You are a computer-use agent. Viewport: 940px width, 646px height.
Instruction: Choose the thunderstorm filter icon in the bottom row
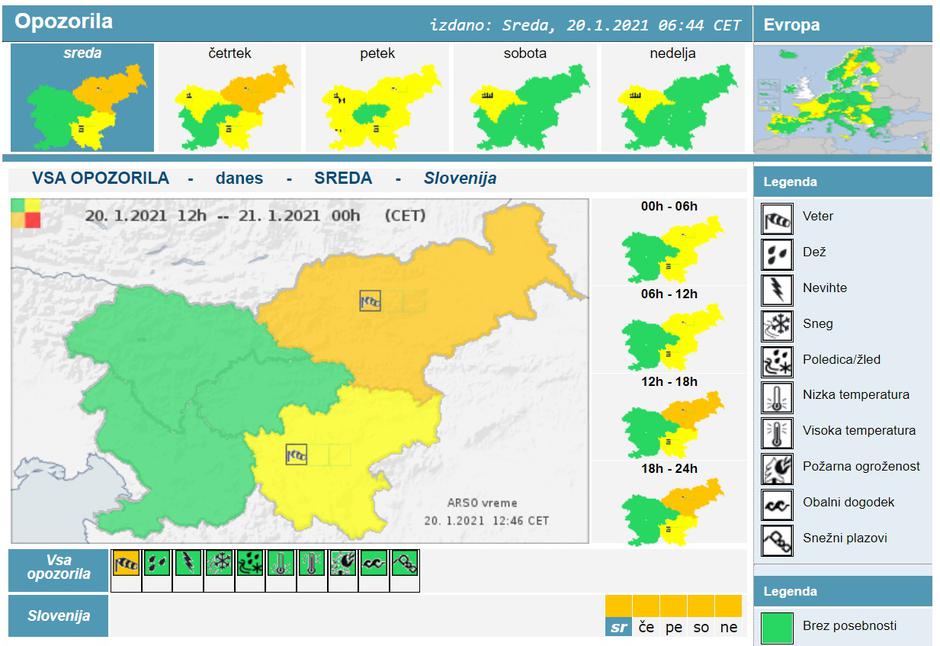188,564
